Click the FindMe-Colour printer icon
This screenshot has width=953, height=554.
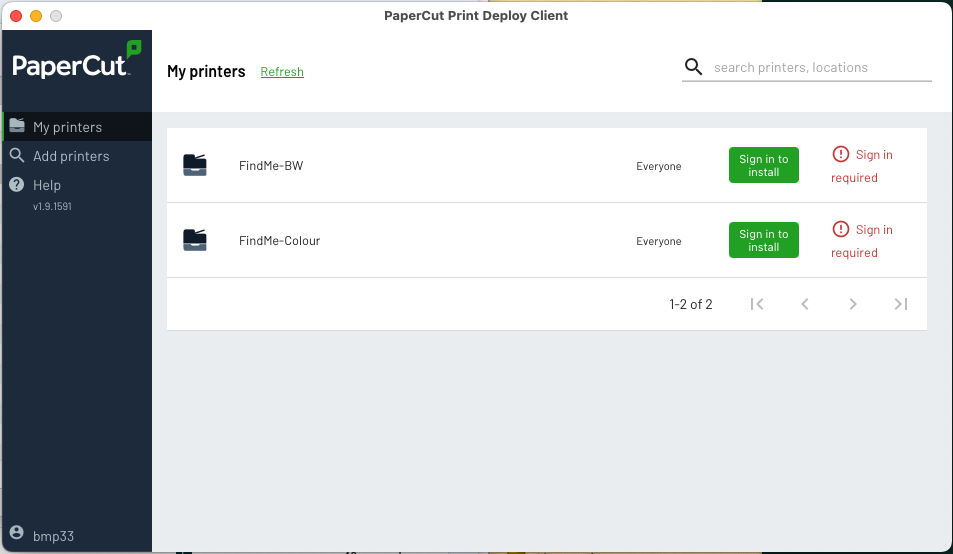point(195,240)
